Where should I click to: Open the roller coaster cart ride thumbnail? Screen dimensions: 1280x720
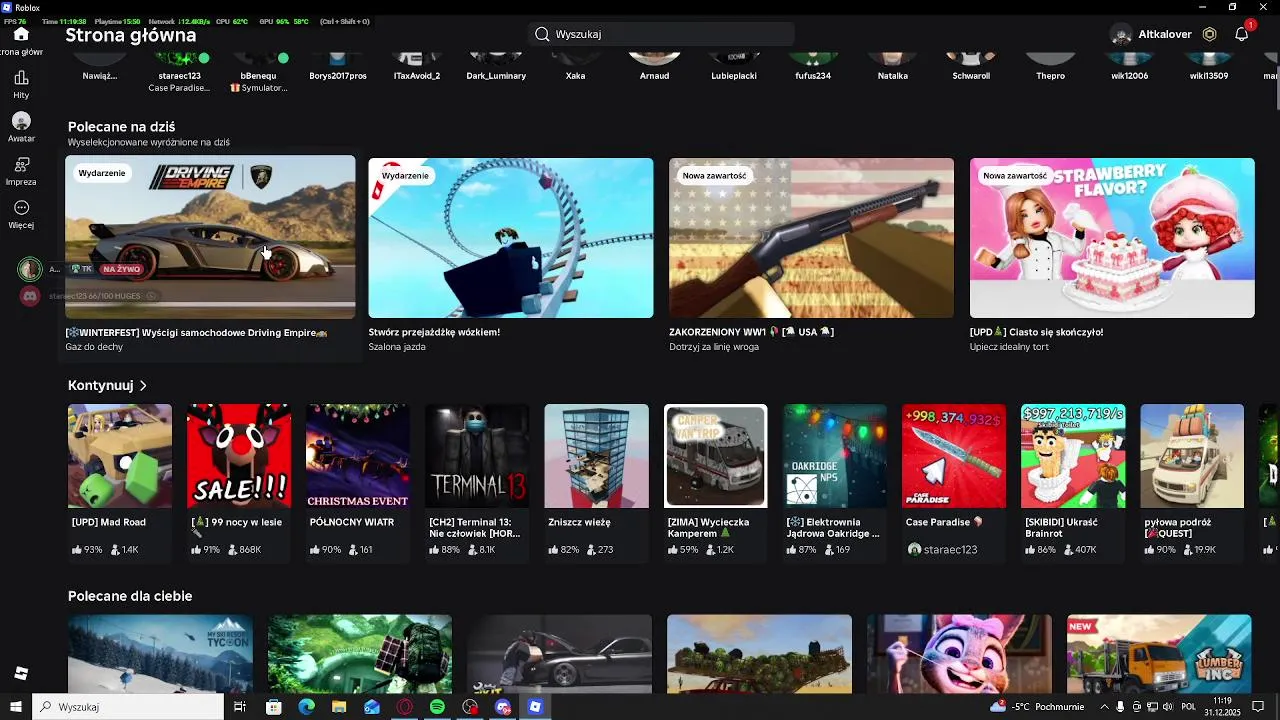[511, 238]
